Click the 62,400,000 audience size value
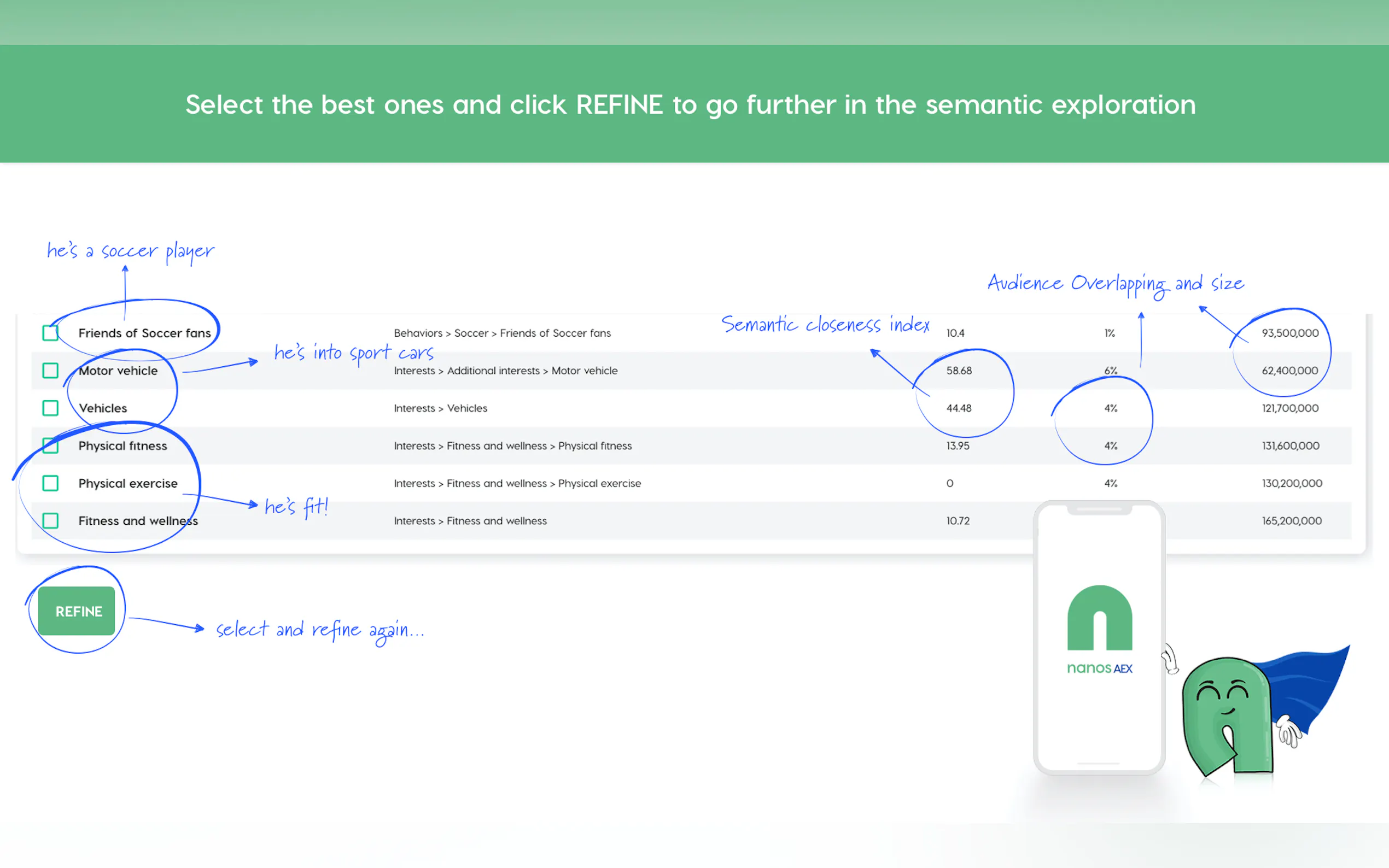The height and width of the screenshot is (868, 1389). click(x=1289, y=371)
